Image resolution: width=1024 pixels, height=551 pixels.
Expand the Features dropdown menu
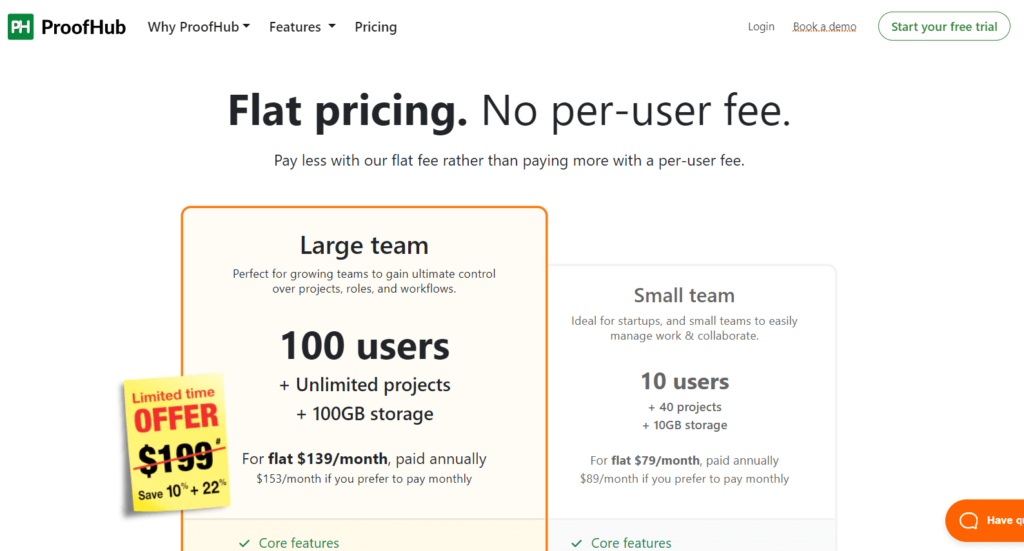coord(302,27)
